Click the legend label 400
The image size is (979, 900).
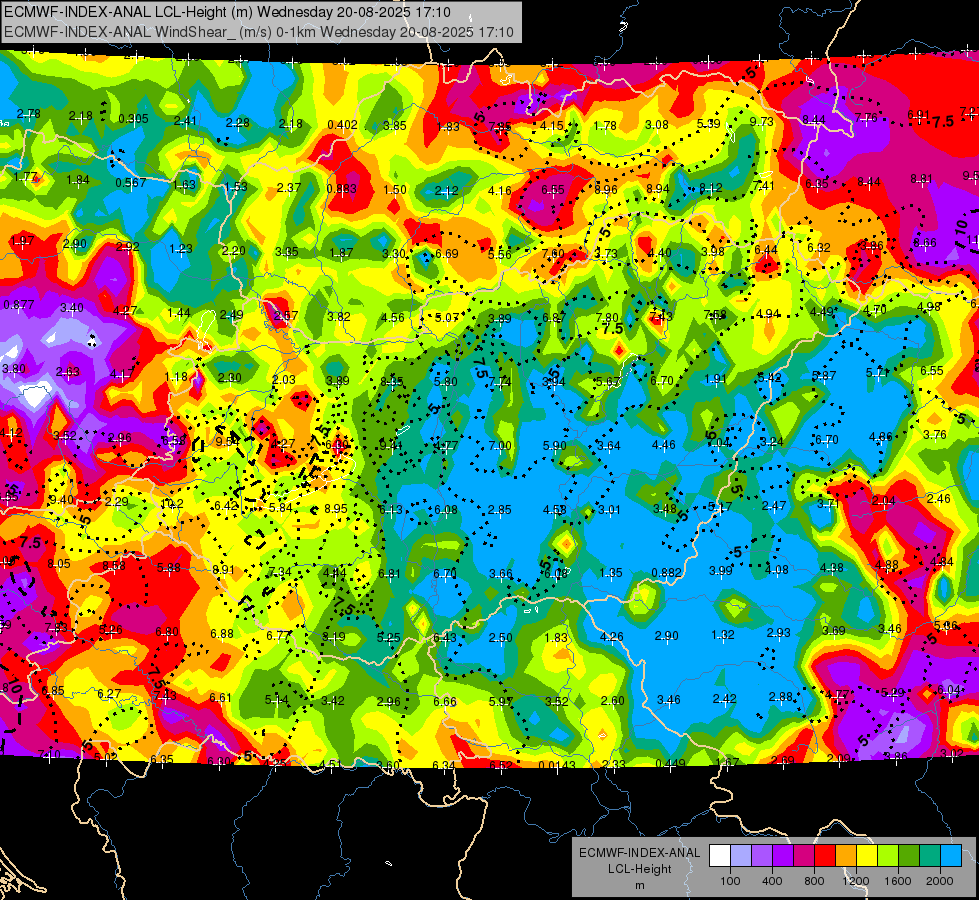tap(772, 881)
